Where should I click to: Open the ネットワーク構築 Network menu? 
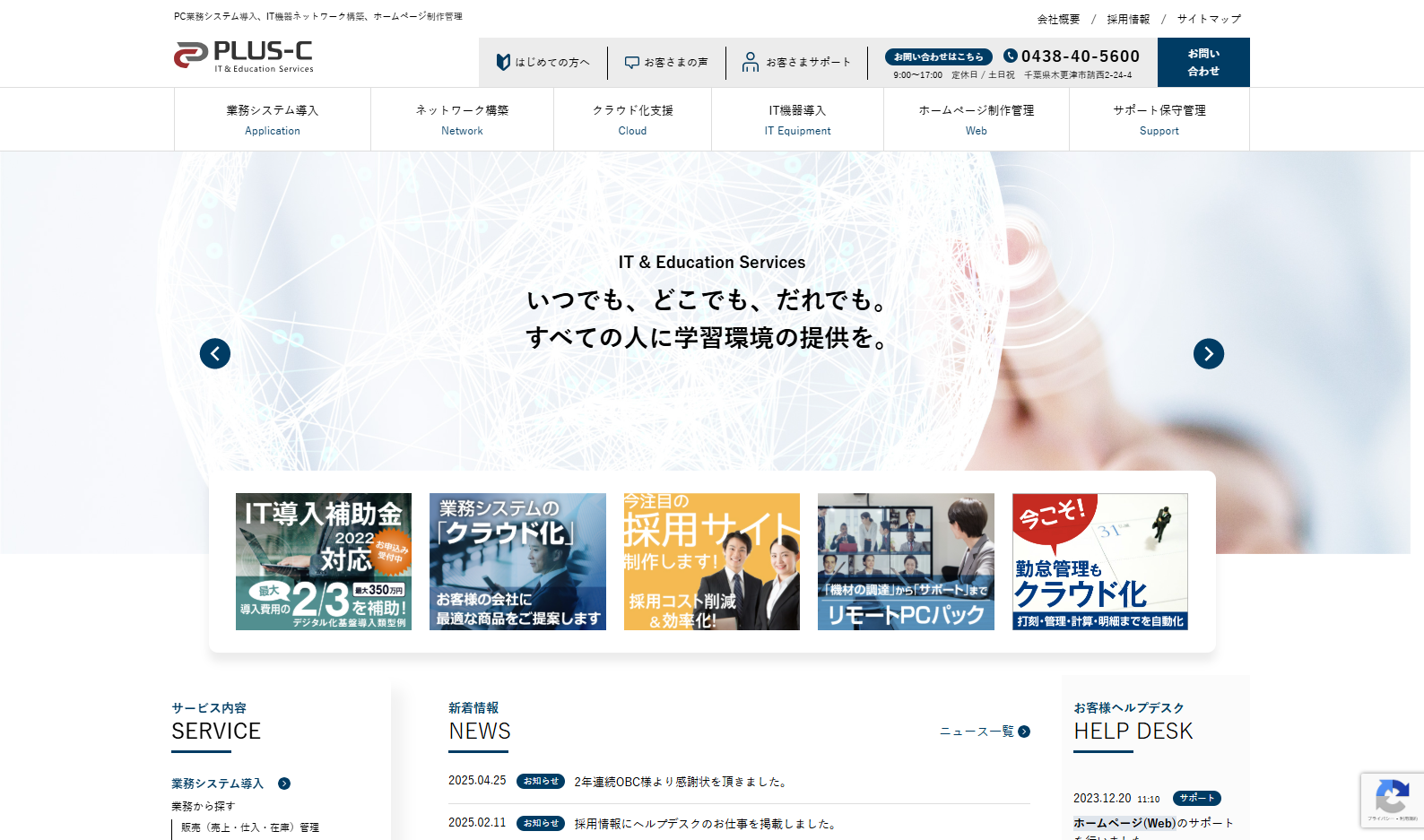[x=462, y=119]
